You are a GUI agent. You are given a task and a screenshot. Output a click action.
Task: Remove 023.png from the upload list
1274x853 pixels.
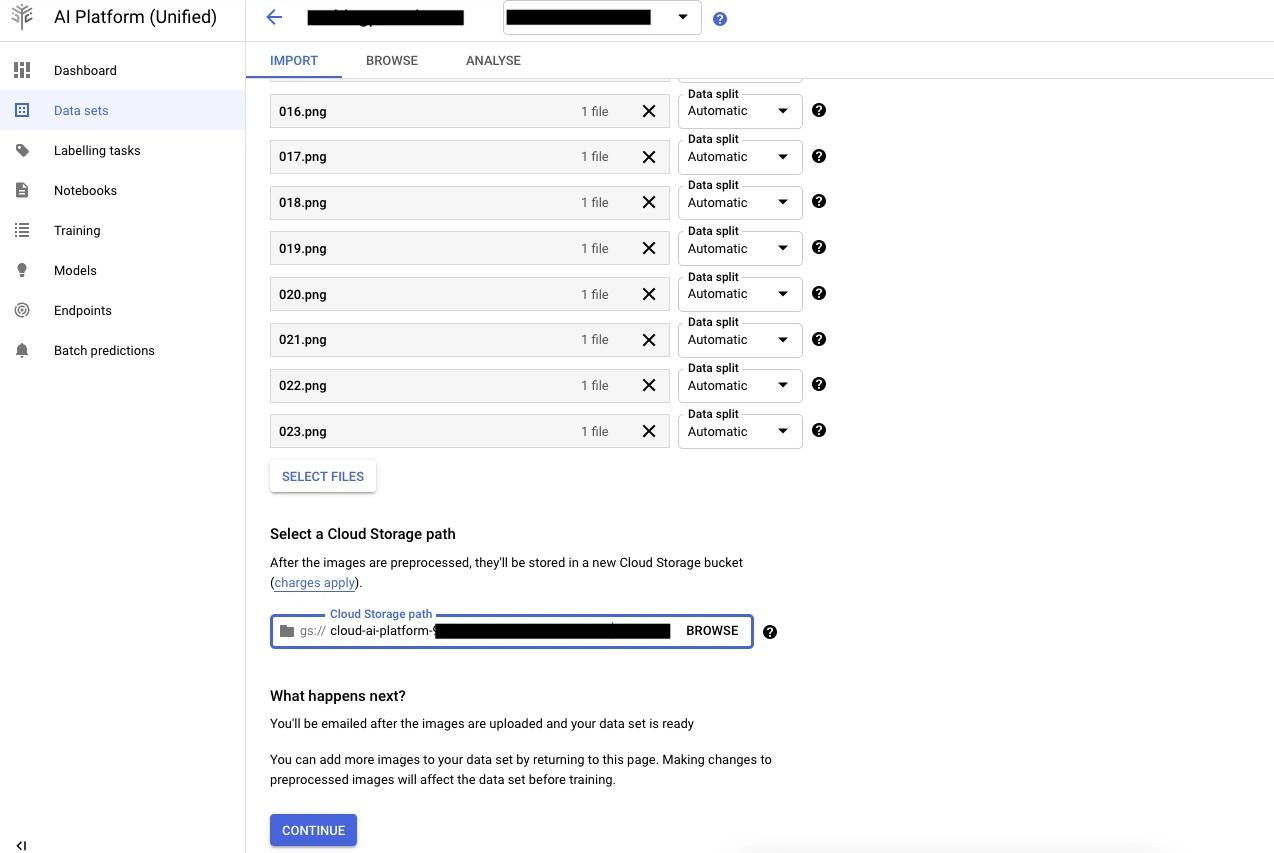(x=649, y=431)
